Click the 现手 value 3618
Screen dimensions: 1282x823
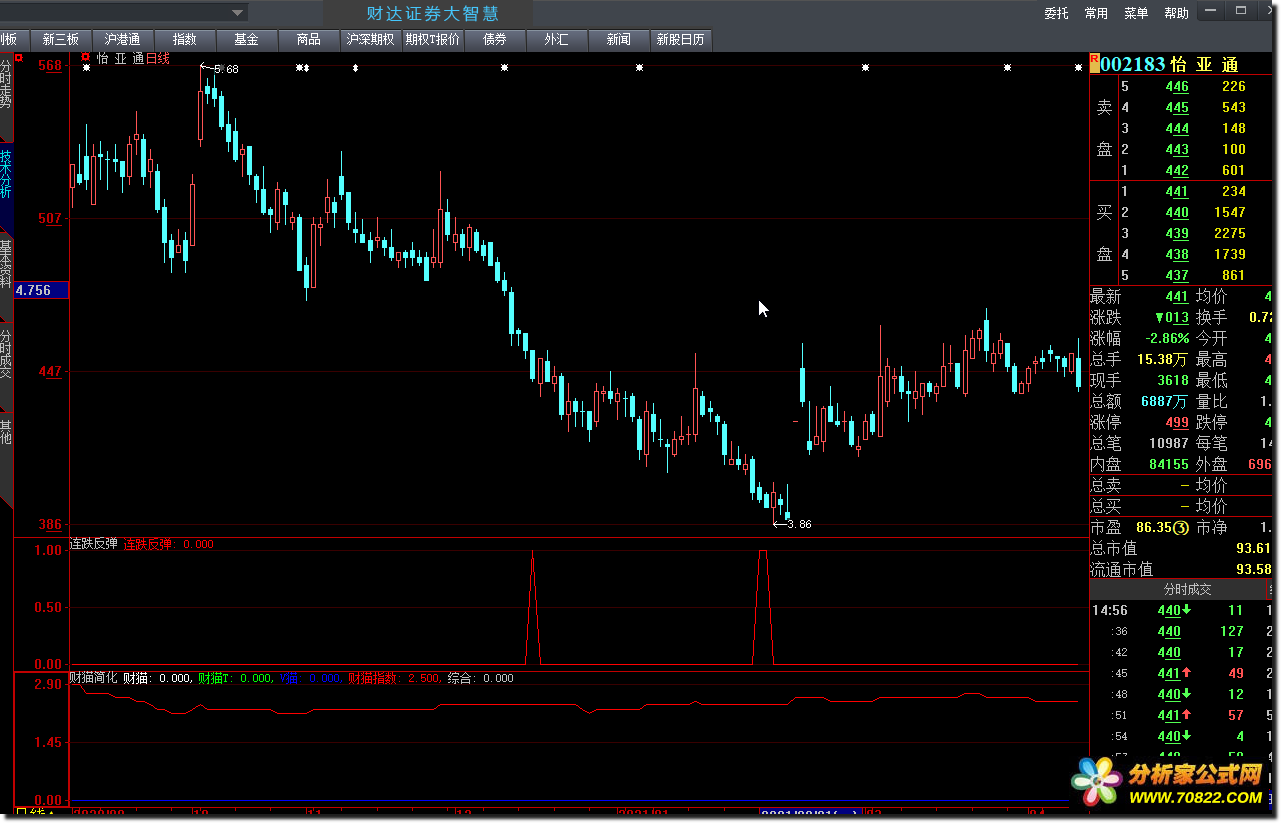point(1173,380)
